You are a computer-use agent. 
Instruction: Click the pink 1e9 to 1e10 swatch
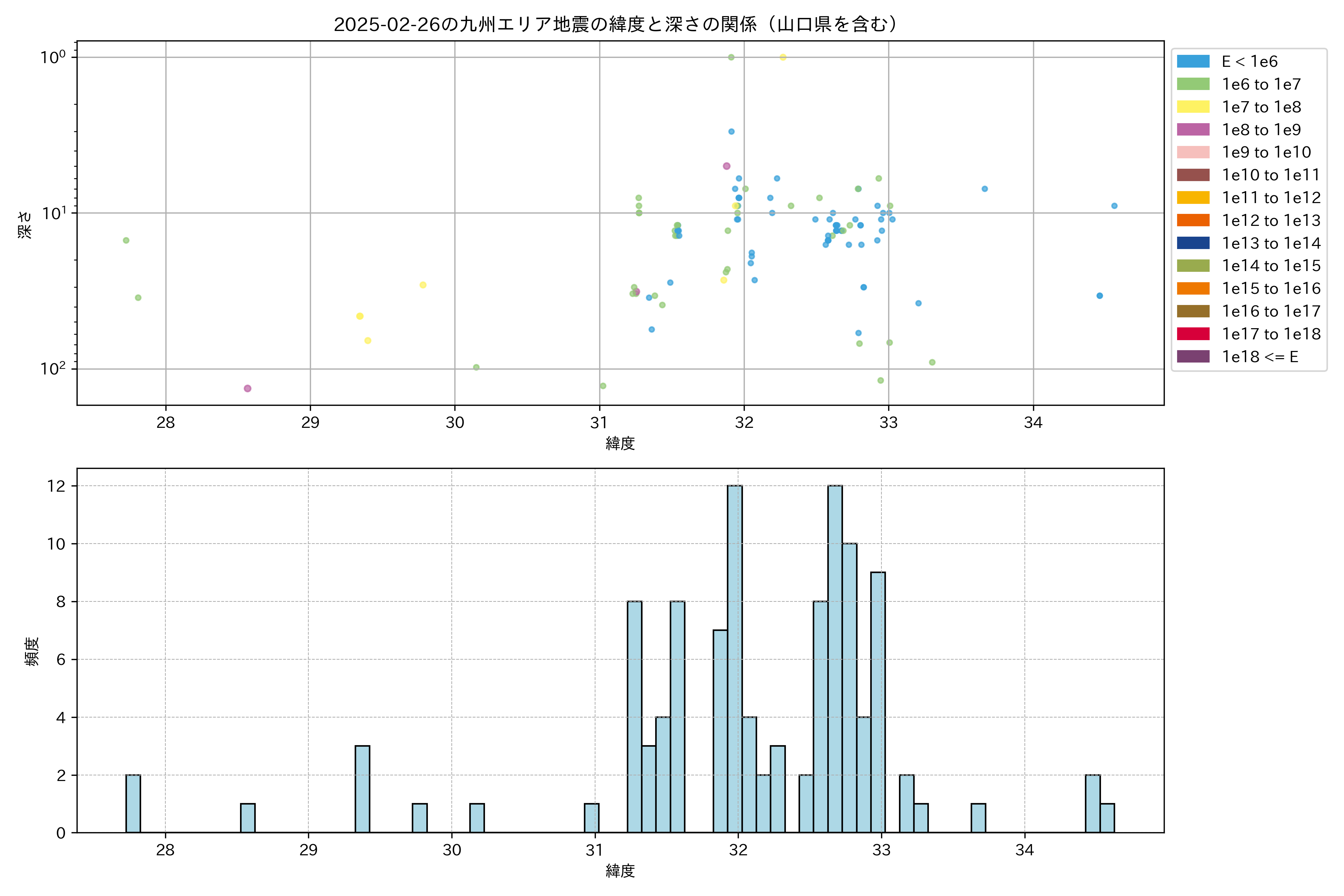(1192, 153)
